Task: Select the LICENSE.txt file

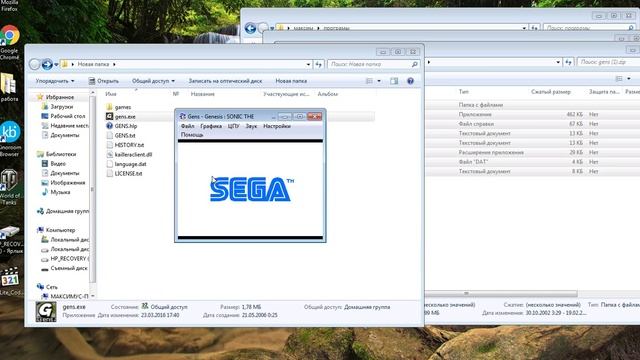Action: pos(124,173)
